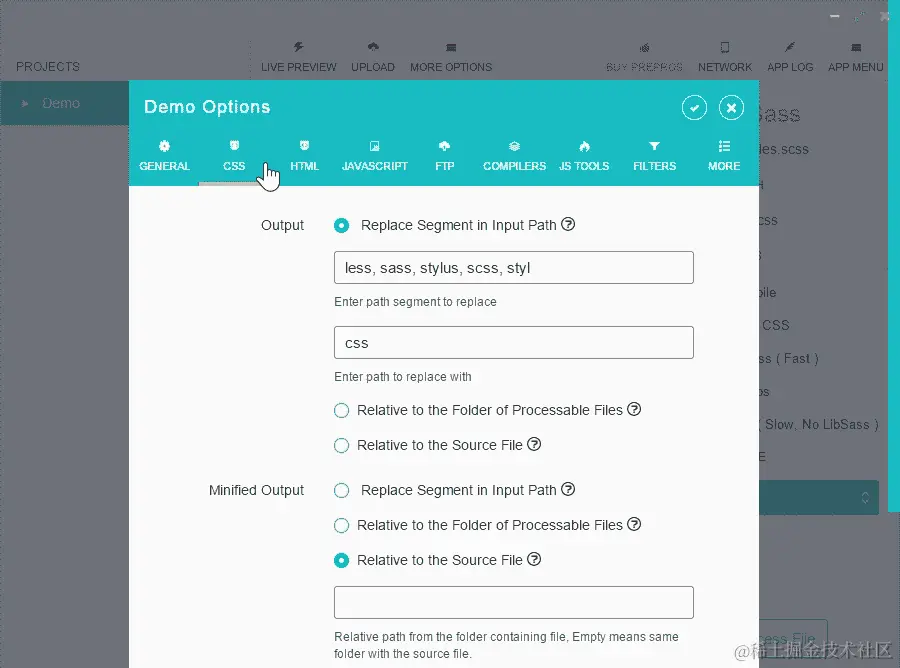Click the Projects header label
The image size is (900, 668).
[48, 67]
